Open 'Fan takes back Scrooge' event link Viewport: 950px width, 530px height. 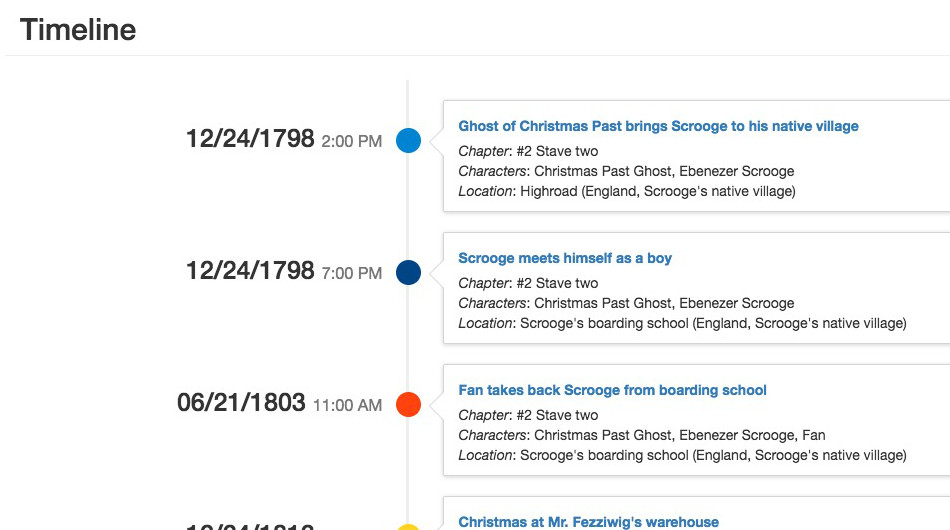pyautogui.click(x=612, y=390)
